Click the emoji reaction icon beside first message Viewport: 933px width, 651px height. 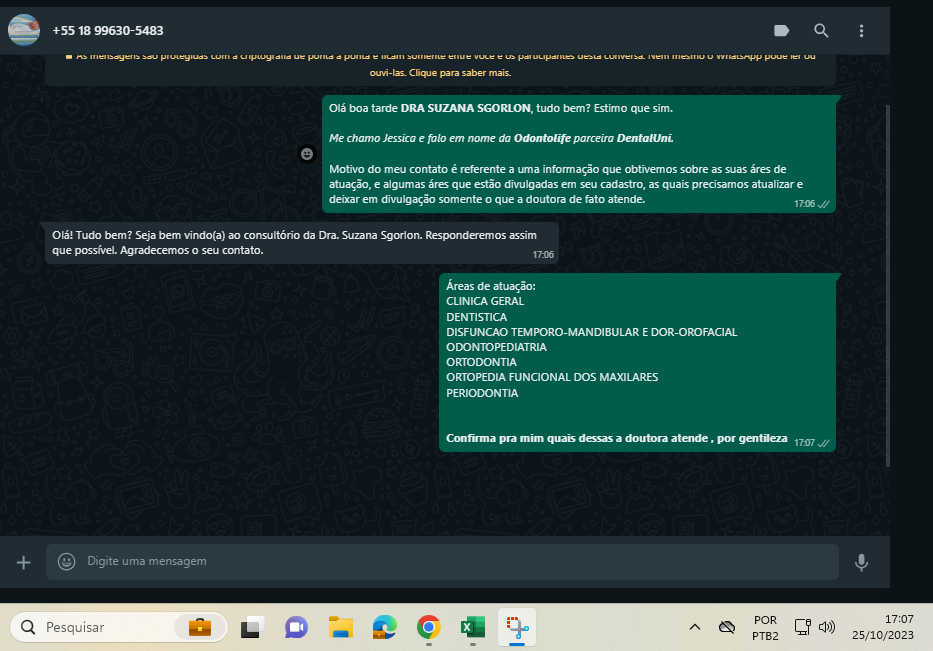pyautogui.click(x=307, y=154)
